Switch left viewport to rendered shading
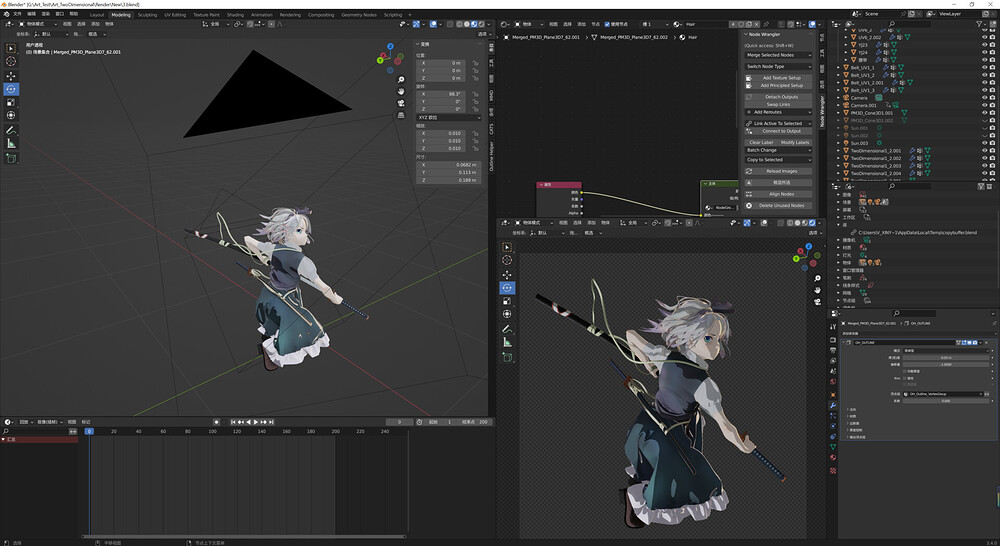 (x=482, y=24)
